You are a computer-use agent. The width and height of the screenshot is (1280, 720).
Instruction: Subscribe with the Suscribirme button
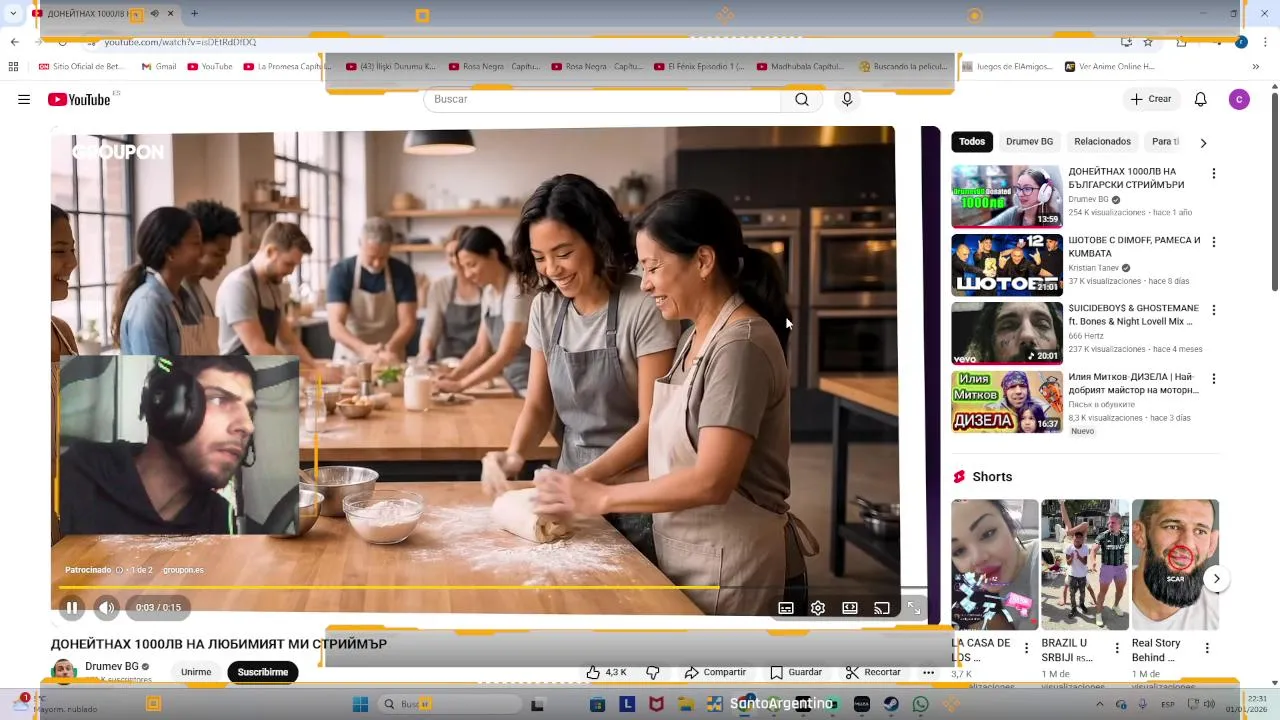(x=263, y=672)
